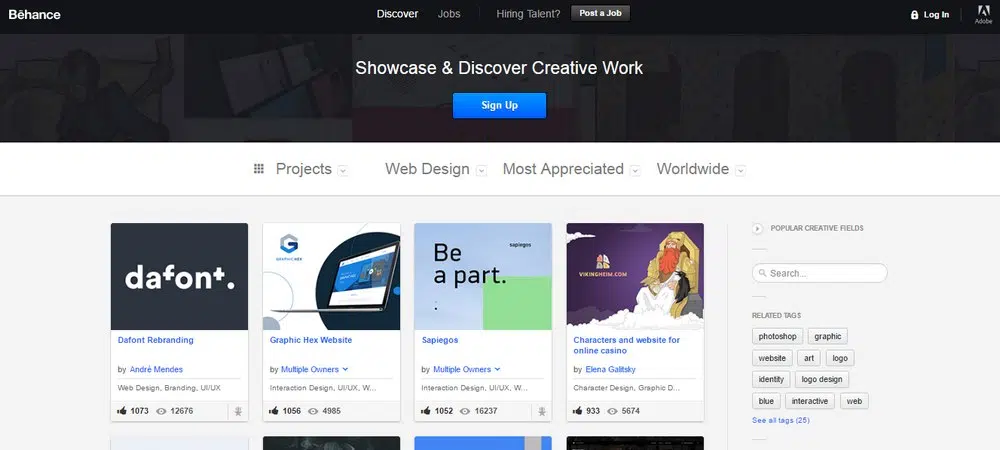This screenshot has height=450, width=1000.
Task: Select the blue tag
Action: coord(766,401)
